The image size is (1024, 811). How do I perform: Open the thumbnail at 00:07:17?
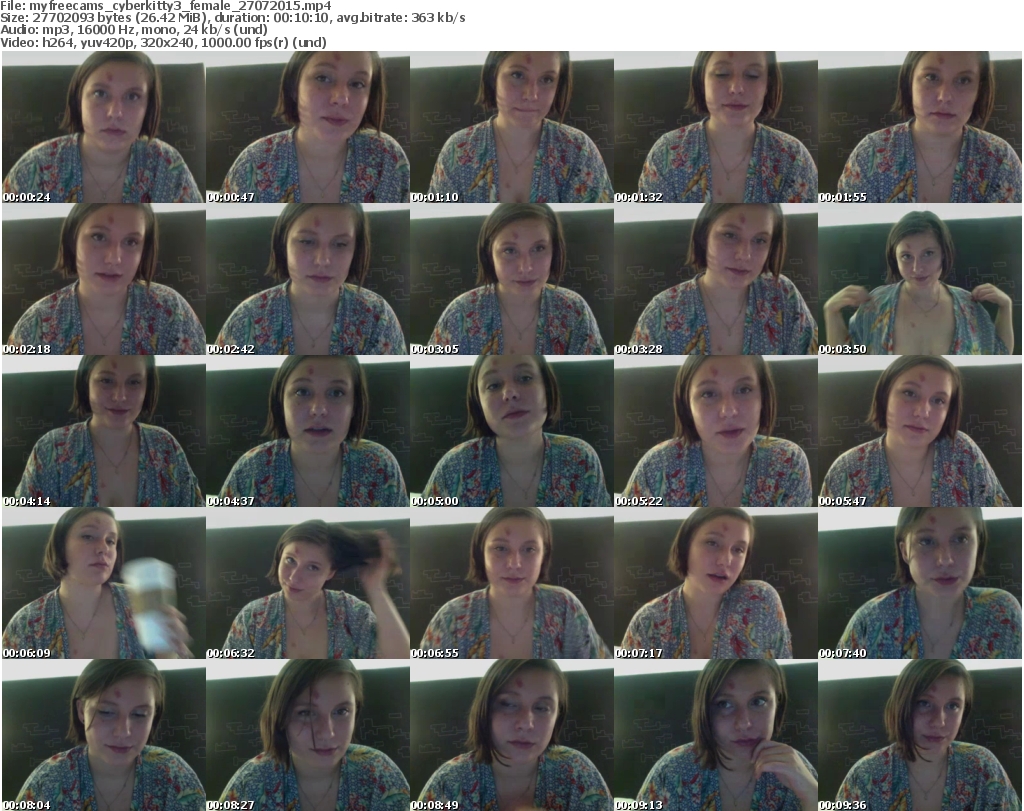coord(716,583)
